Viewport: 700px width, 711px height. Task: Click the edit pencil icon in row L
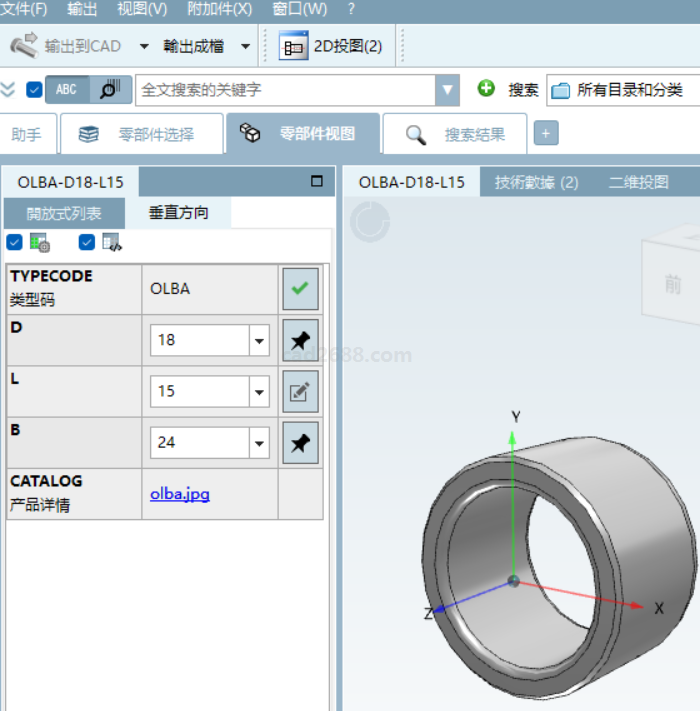click(300, 391)
